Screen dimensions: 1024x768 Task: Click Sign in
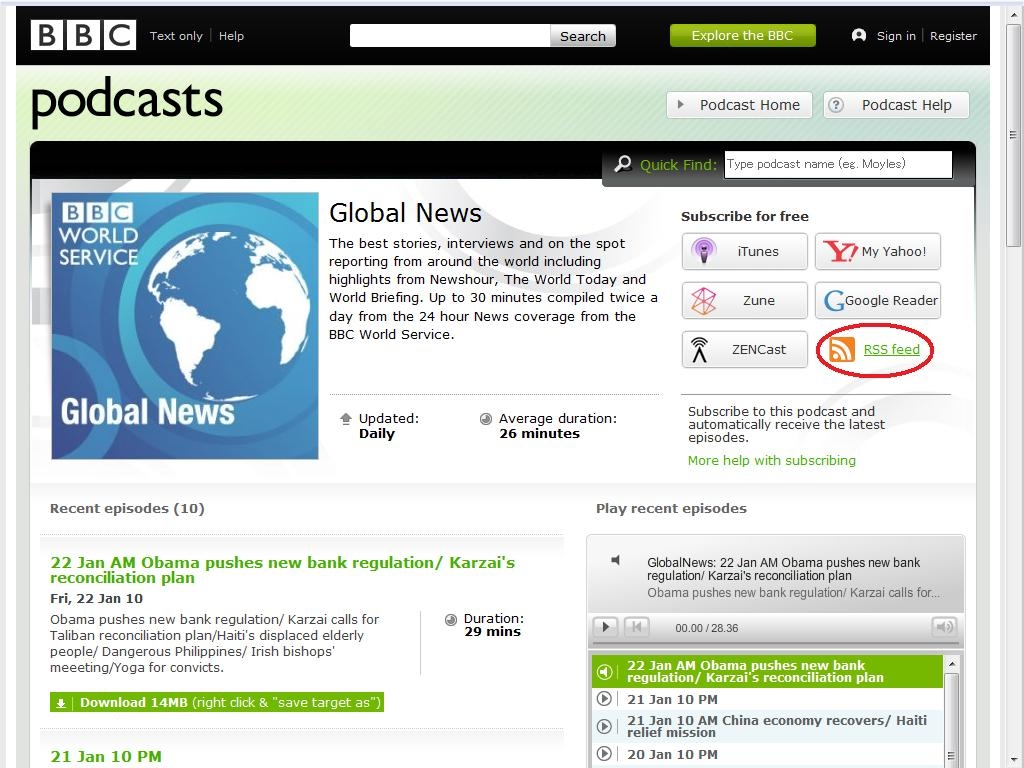click(x=896, y=36)
